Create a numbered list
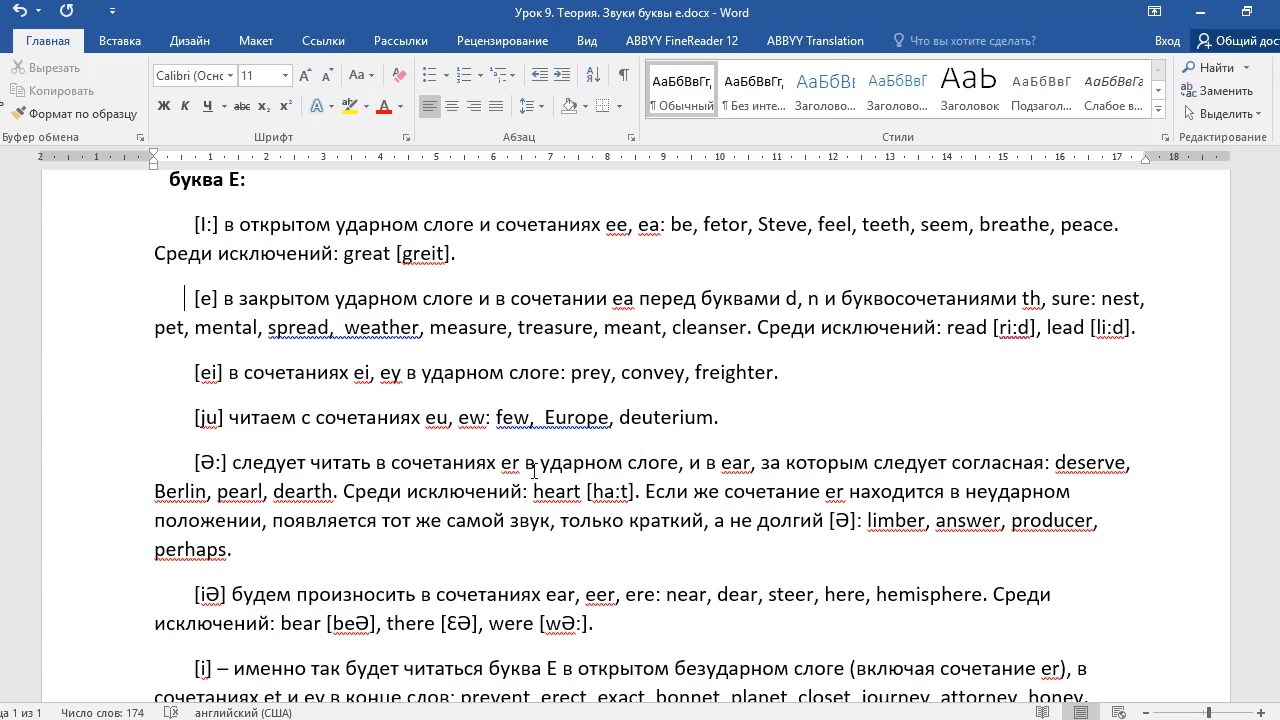This screenshot has width=1280, height=720. pyautogui.click(x=463, y=76)
